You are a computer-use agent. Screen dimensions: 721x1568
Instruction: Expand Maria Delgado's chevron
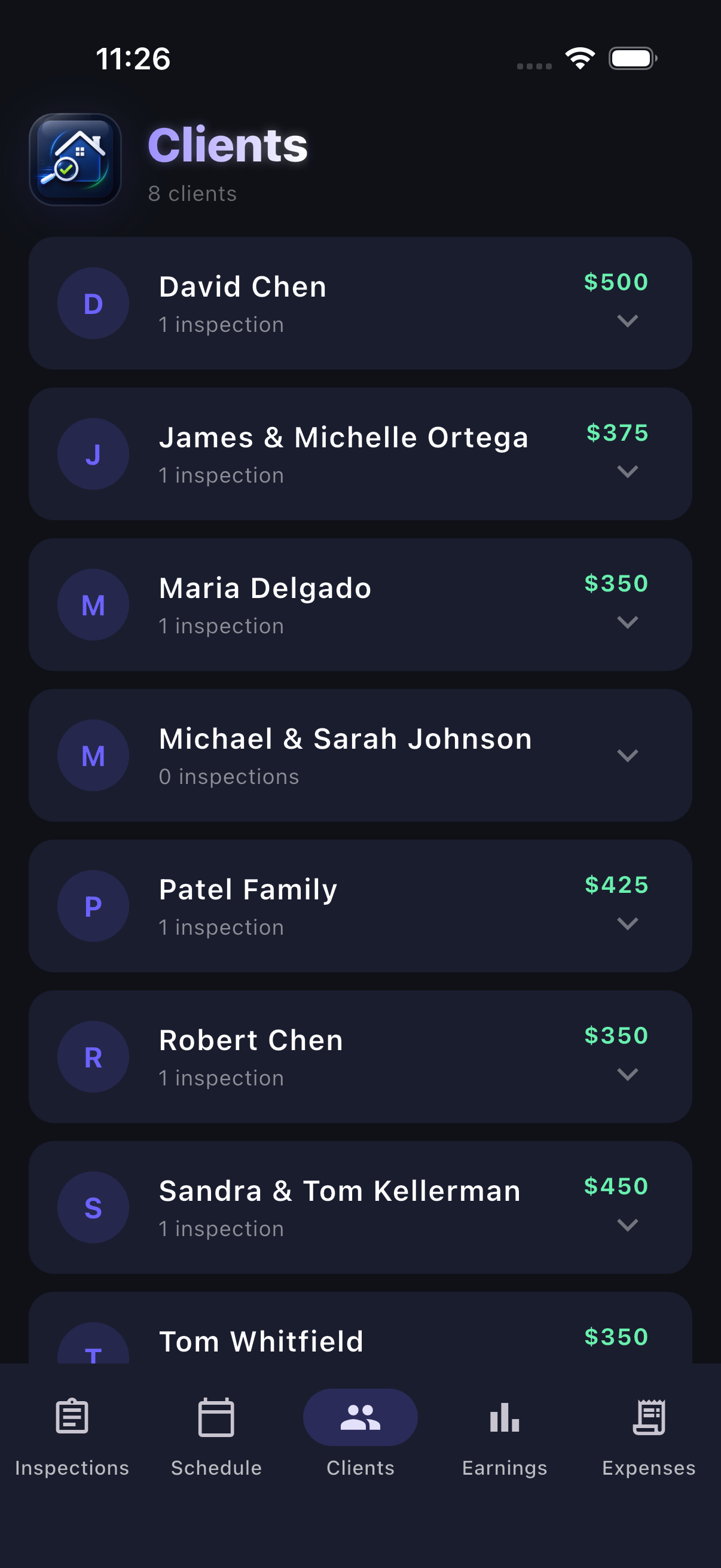tap(627, 622)
